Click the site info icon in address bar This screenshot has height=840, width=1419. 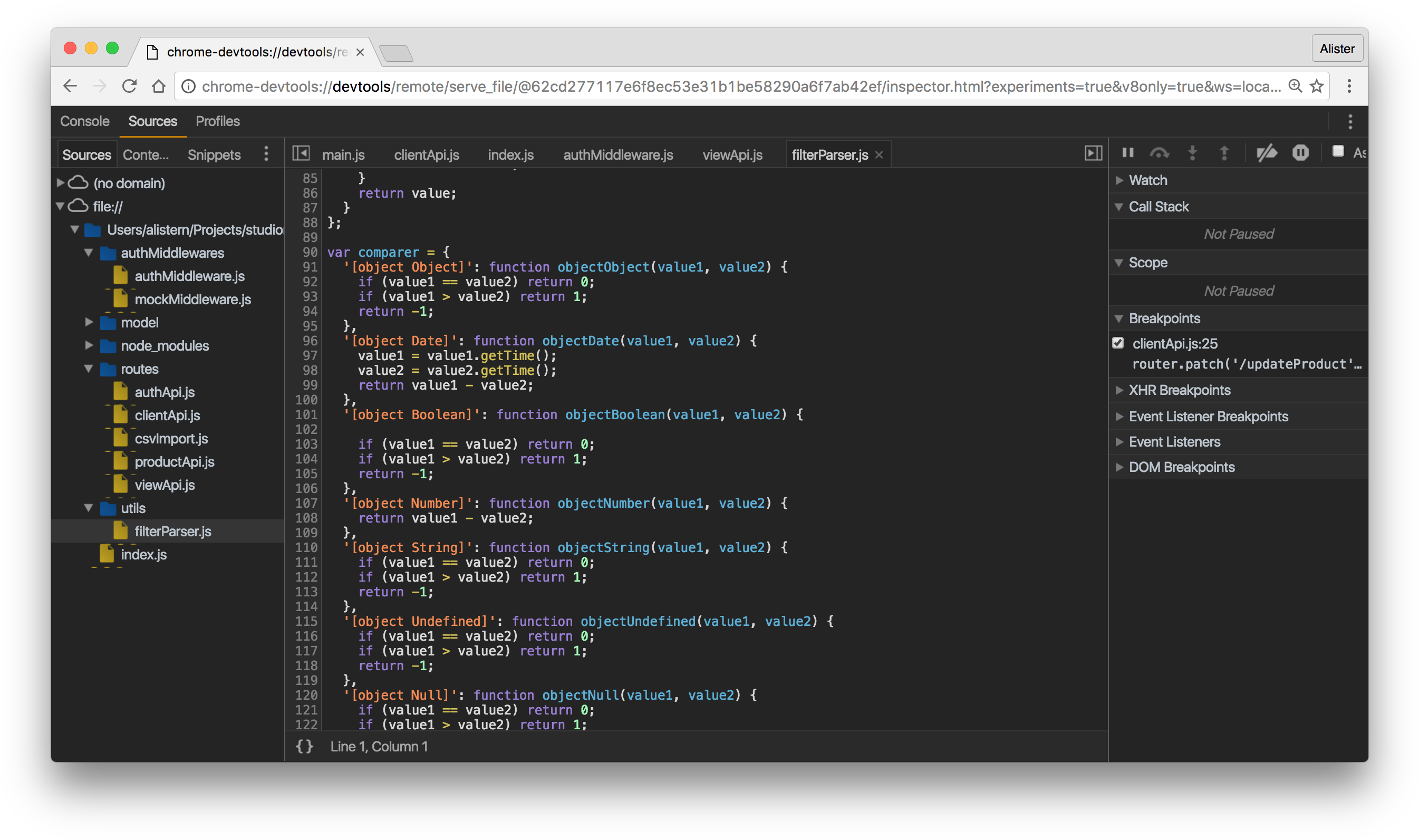(188, 86)
